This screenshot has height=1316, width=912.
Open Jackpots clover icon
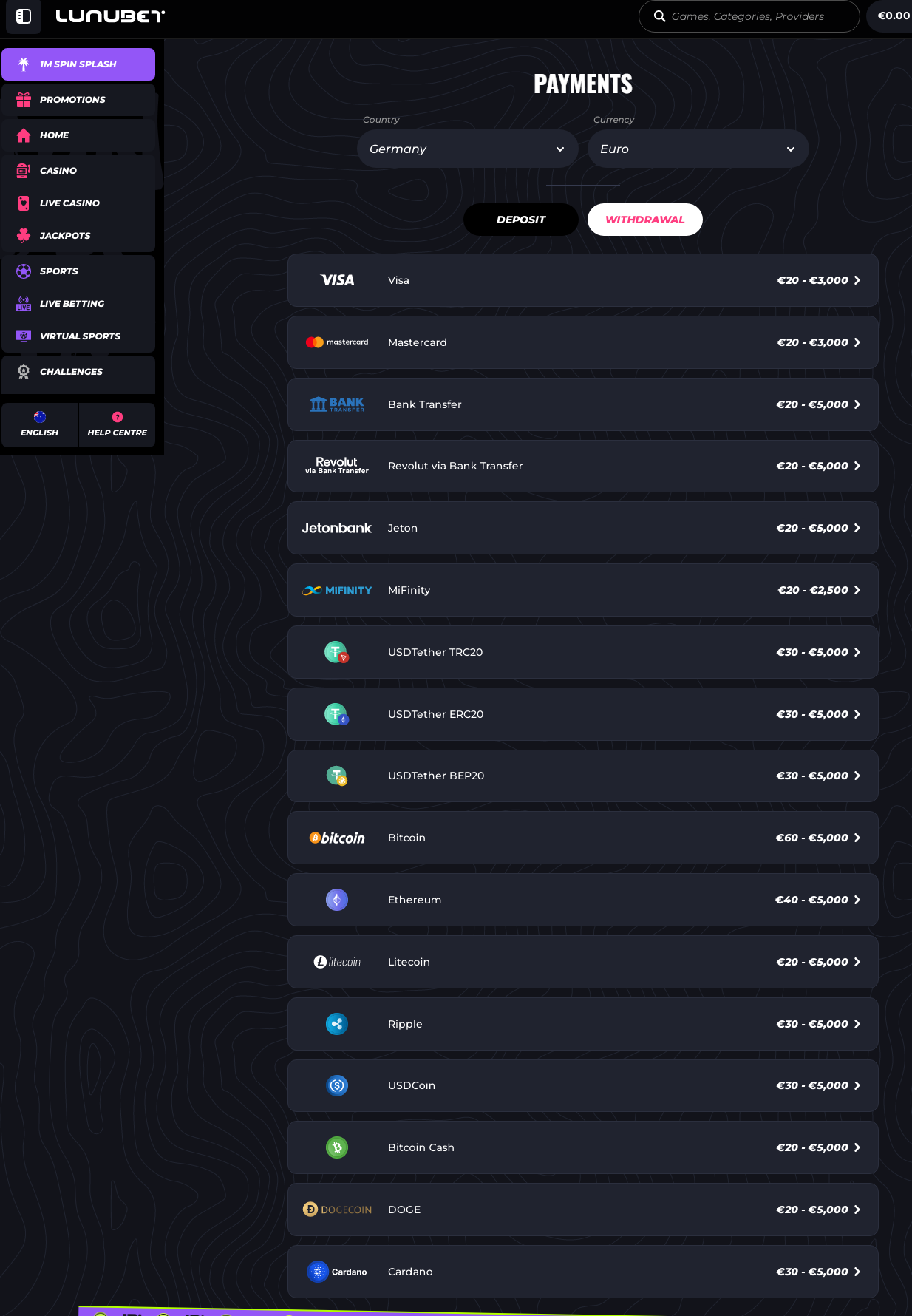pyautogui.click(x=24, y=236)
